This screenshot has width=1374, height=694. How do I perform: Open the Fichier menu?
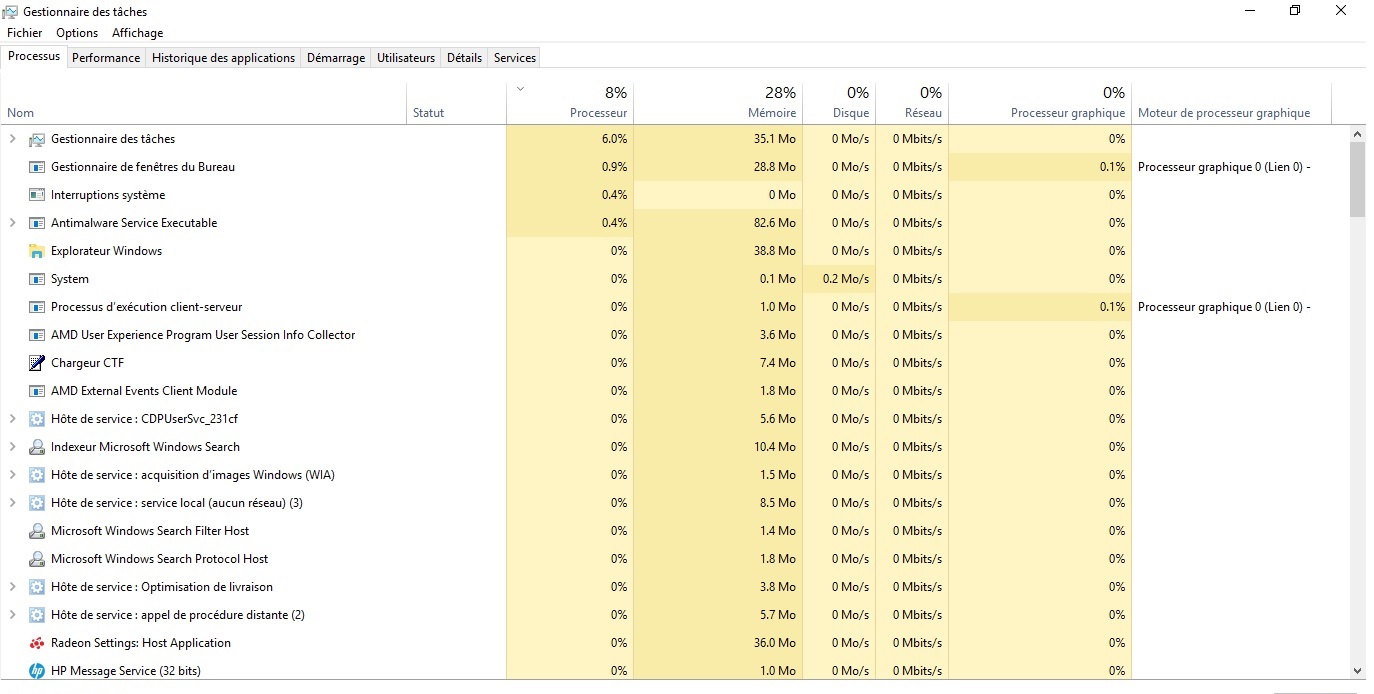25,33
